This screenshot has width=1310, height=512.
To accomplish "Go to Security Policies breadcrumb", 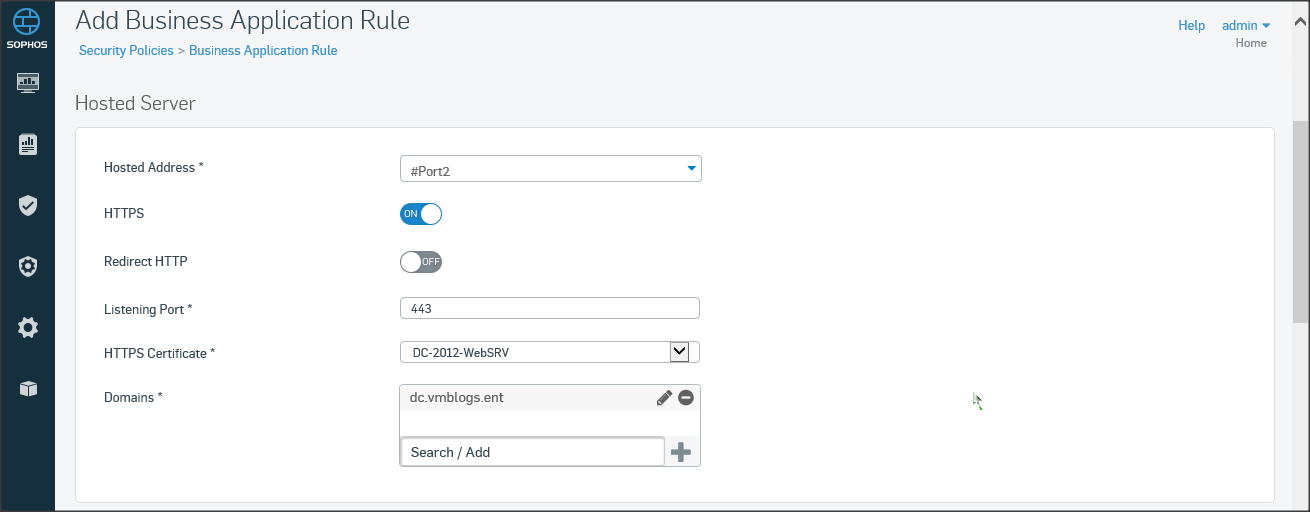I will coord(126,50).
